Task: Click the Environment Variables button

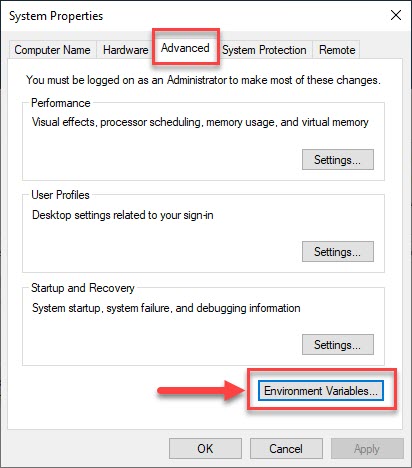Action: [x=321, y=391]
